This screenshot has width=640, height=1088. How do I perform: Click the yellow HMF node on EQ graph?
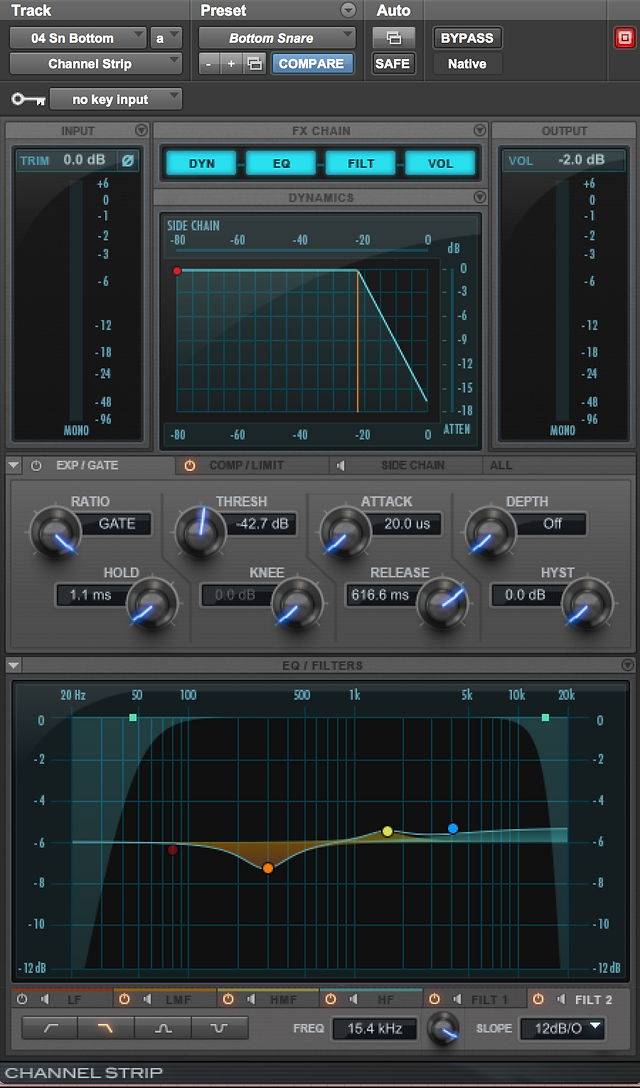pos(388,831)
